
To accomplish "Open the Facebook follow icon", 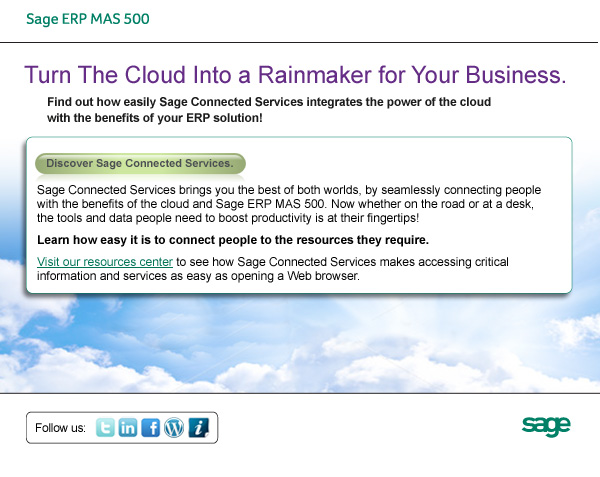I will click(151, 427).
